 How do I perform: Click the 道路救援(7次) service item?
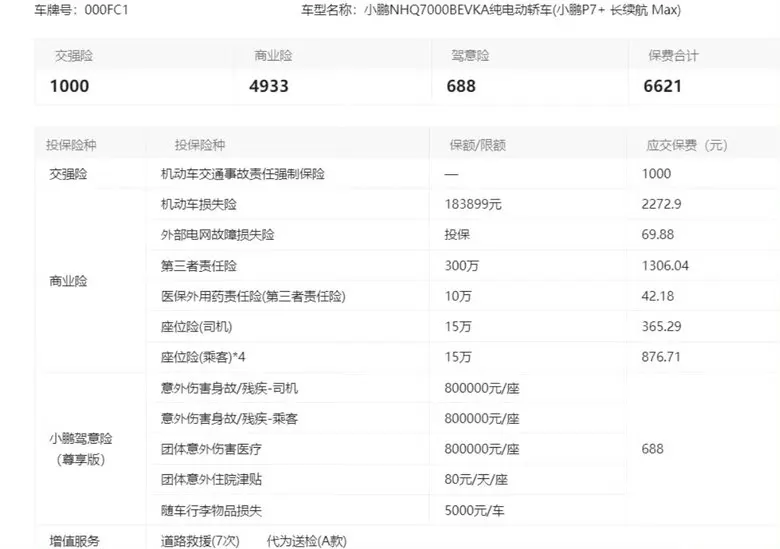[x=200, y=541]
